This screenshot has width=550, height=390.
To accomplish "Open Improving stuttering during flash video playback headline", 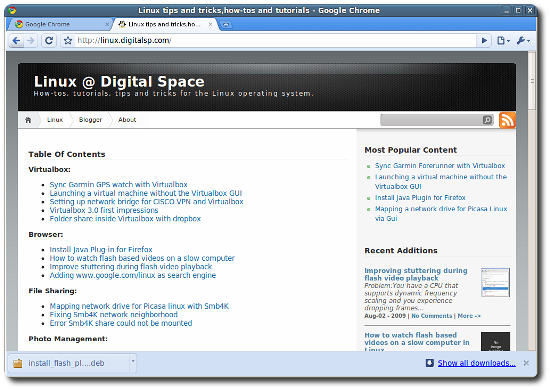I will pyautogui.click(x=416, y=274).
